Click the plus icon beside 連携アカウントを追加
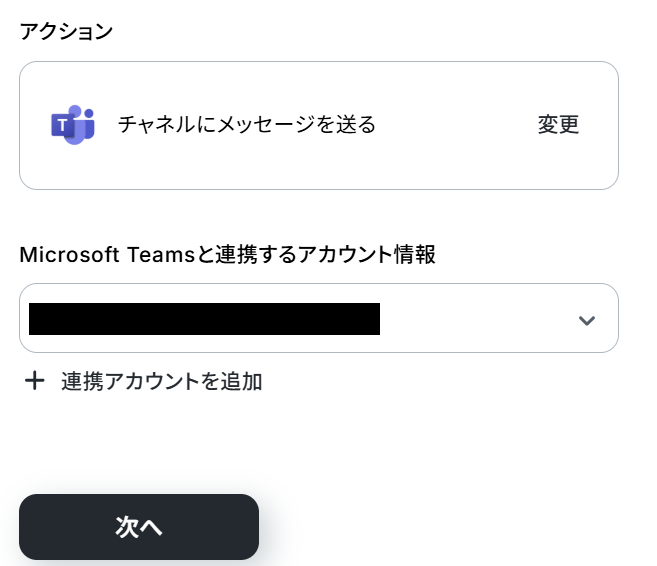This screenshot has height=566, width=657. [35, 381]
